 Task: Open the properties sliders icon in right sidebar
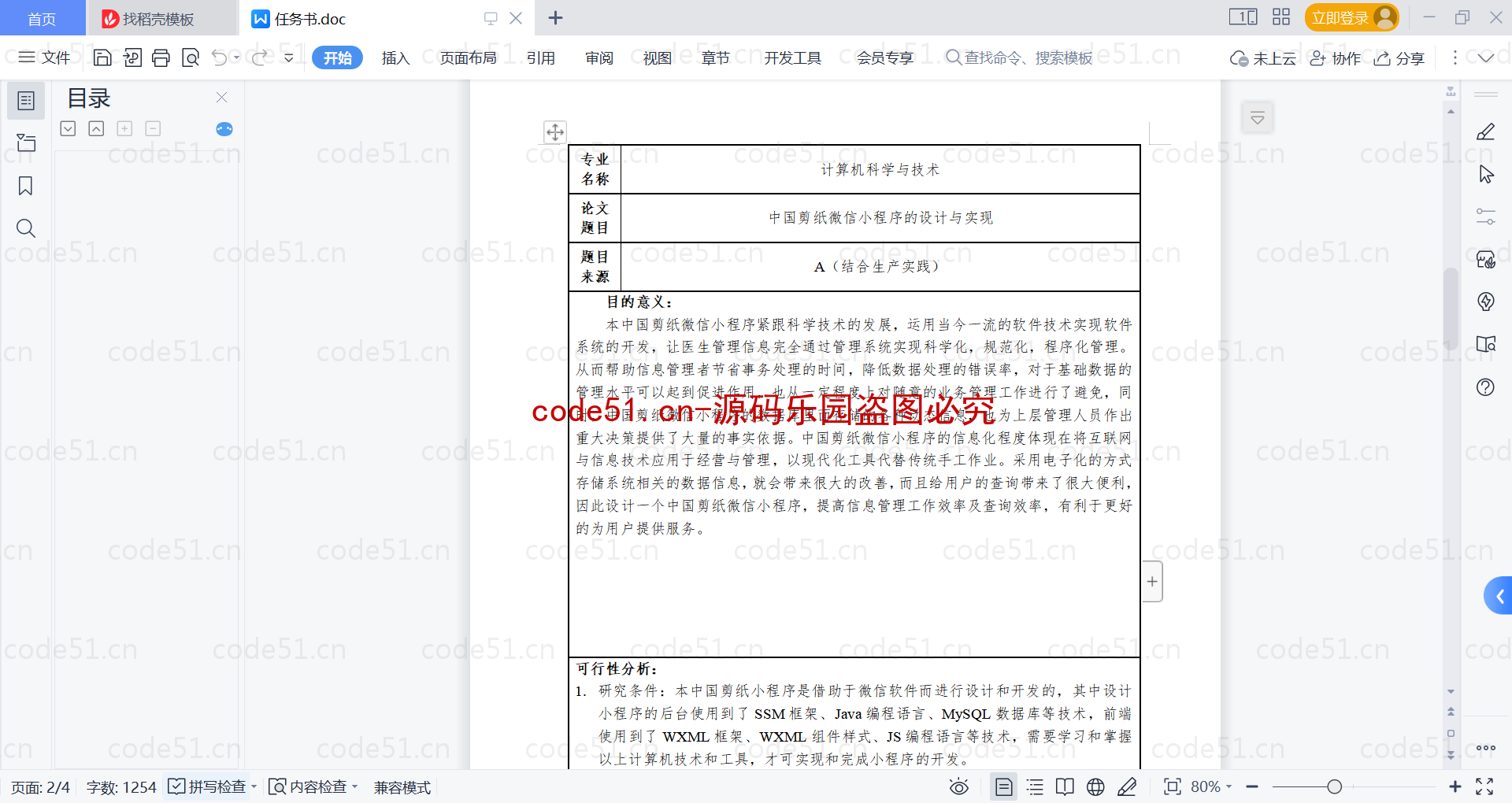pos(1485,216)
